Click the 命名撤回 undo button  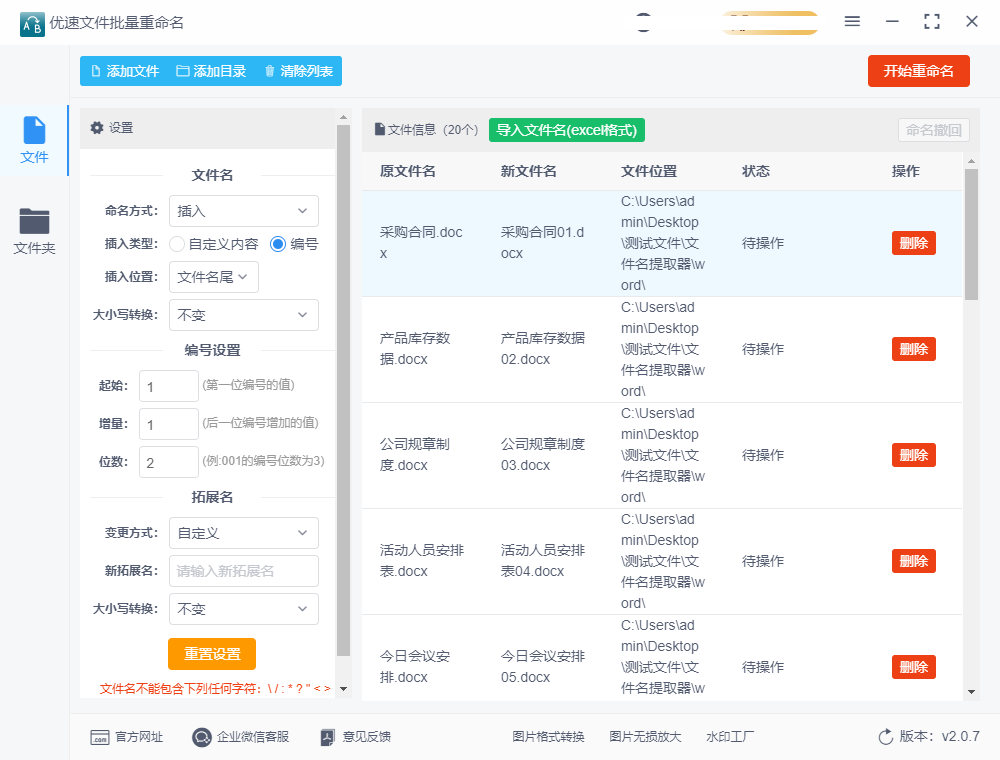(934, 130)
